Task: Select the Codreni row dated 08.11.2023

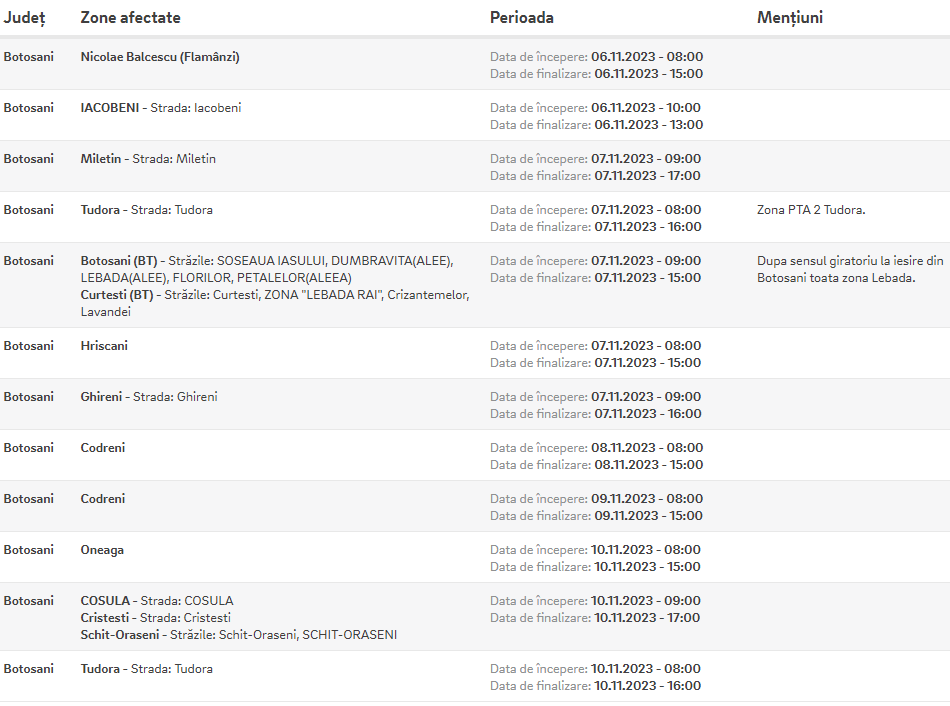Action: pos(475,455)
